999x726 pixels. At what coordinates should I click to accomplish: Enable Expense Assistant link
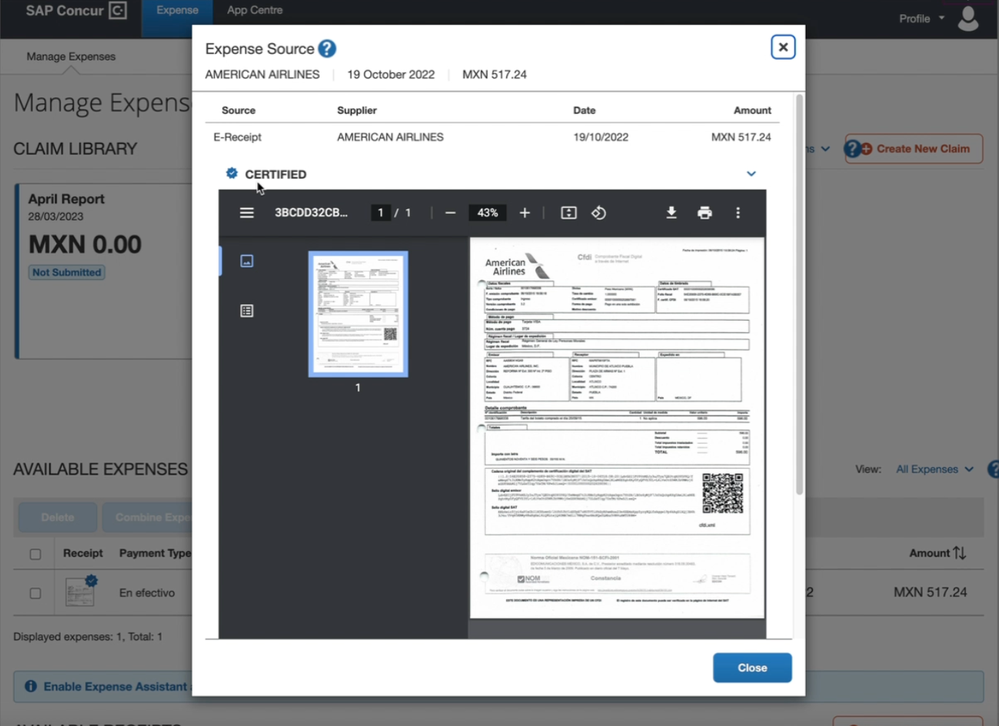[x=115, y=687]
